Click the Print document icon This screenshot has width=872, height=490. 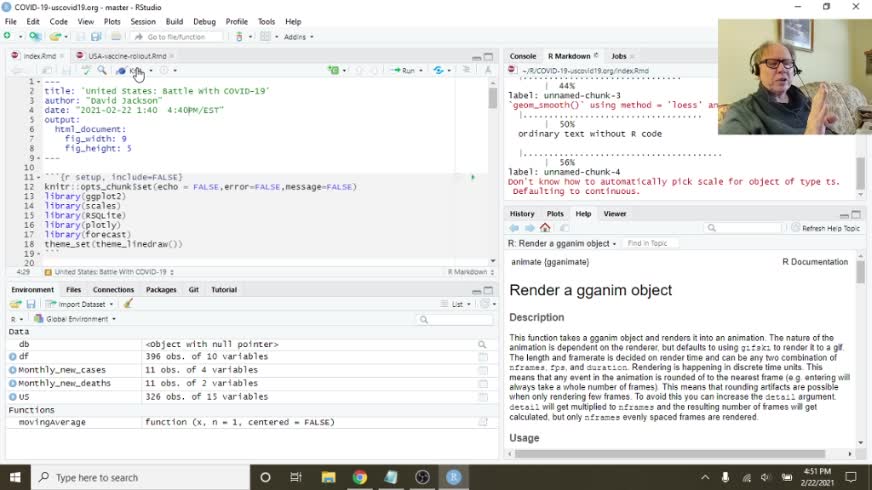pos(116,37)
